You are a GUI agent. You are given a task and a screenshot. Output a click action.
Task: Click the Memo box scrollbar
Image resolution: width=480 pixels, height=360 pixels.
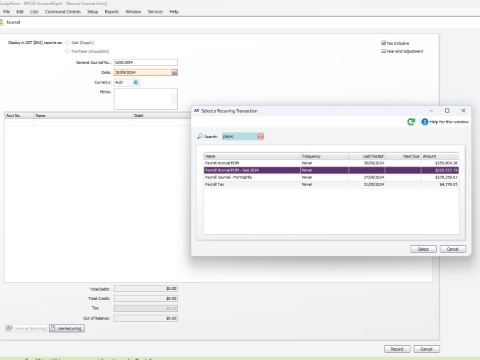point(174,99)
